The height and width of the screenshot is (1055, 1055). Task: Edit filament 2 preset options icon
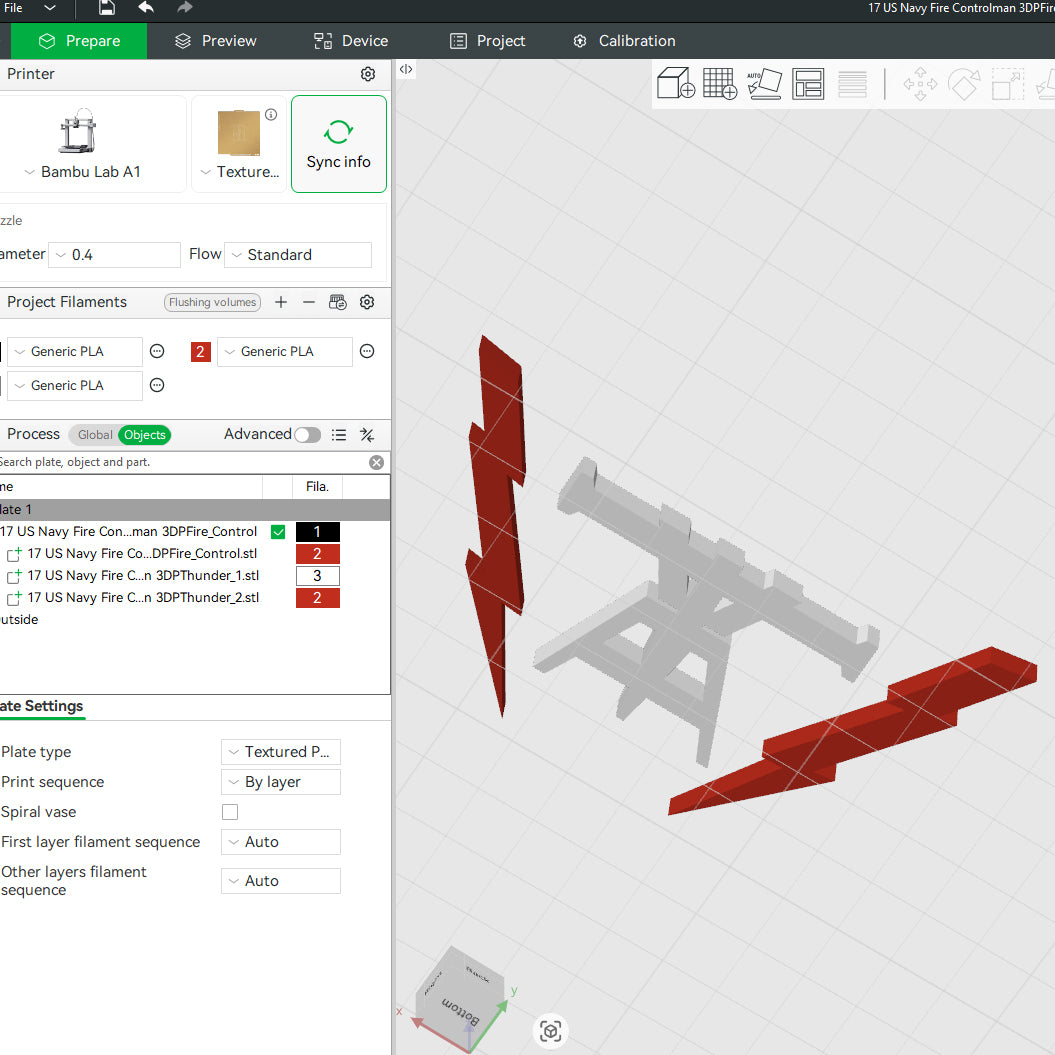tap(367, 351)
